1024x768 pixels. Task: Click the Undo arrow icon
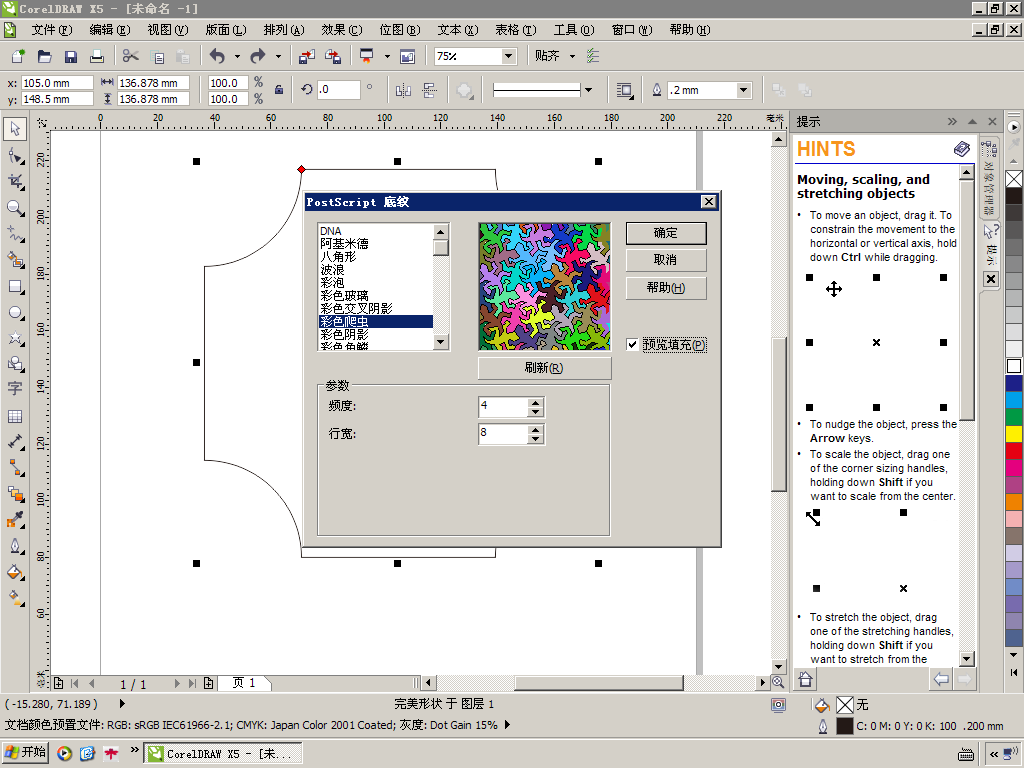coord(217,56)
